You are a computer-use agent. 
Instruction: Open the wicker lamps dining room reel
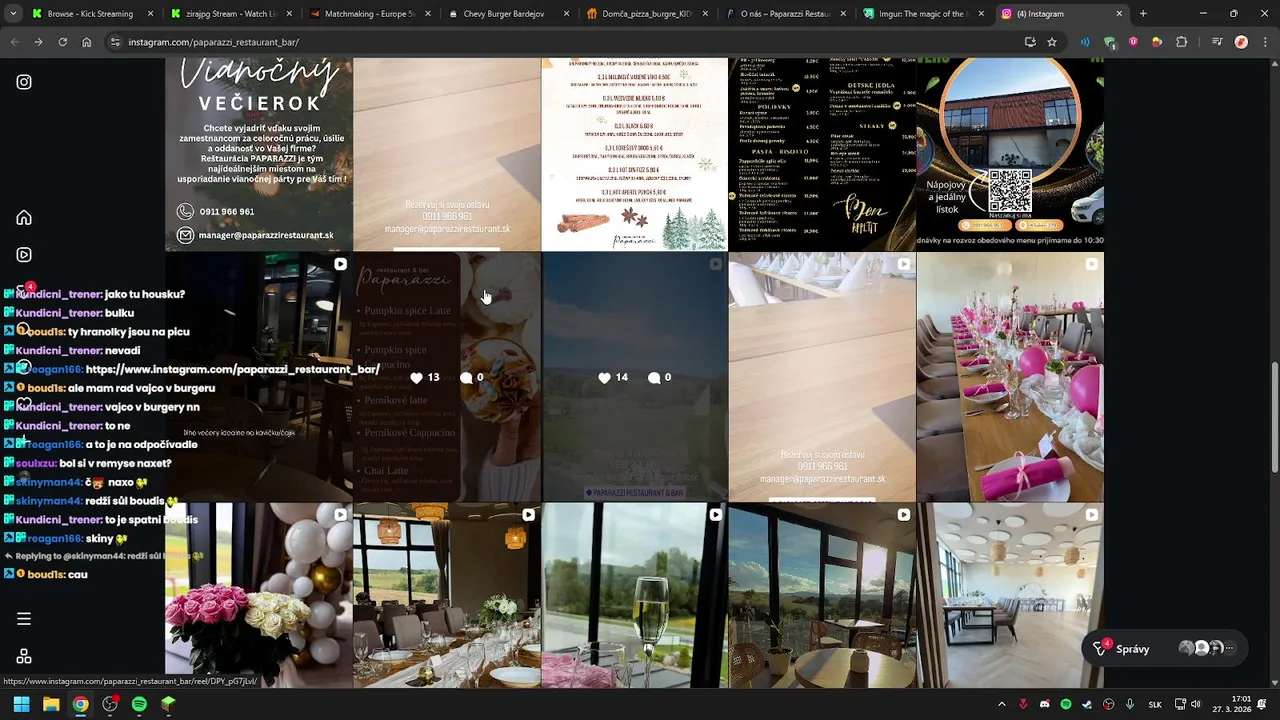point(447,596)
